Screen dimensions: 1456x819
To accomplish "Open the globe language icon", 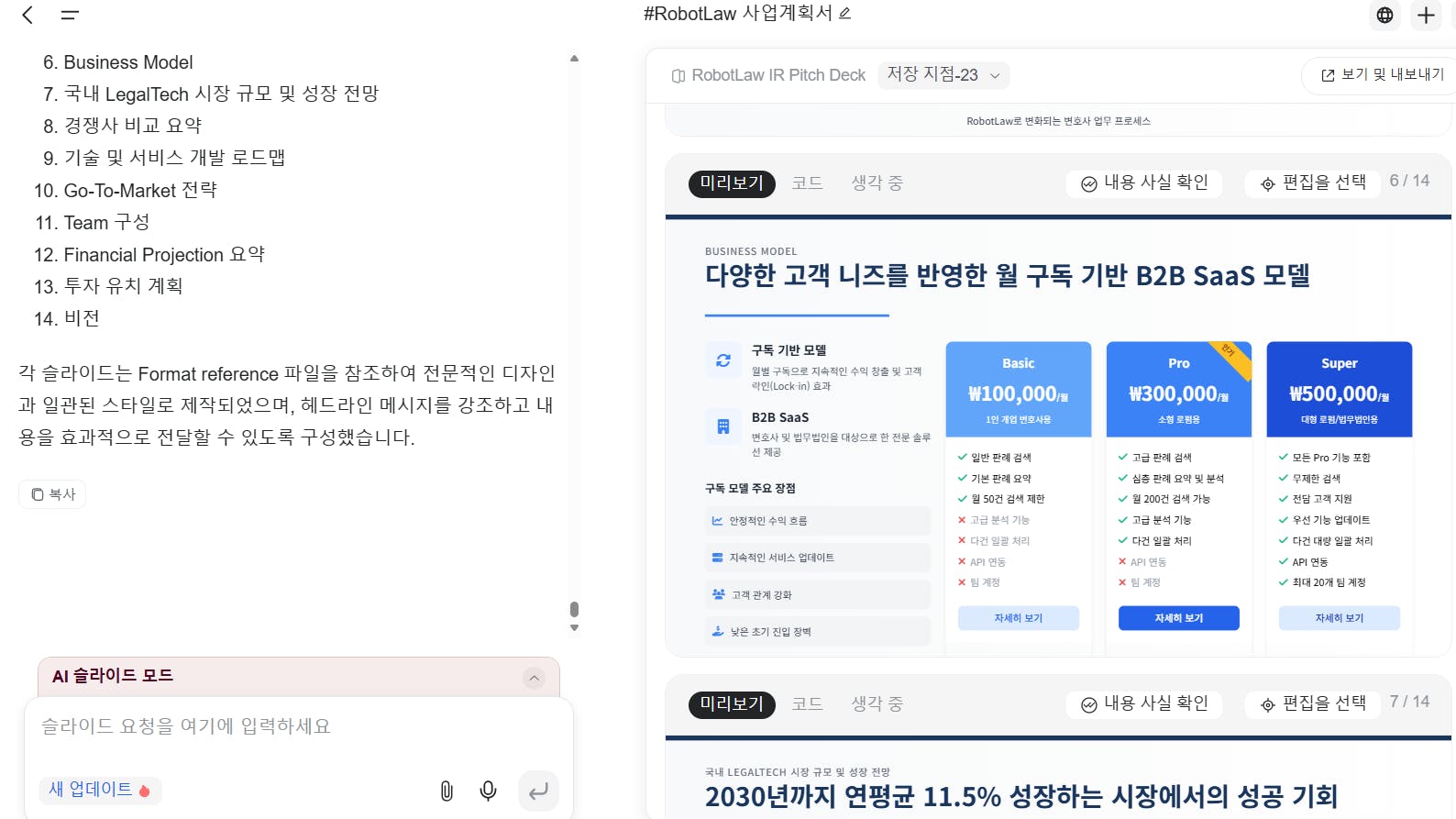I will [1384, 15].
